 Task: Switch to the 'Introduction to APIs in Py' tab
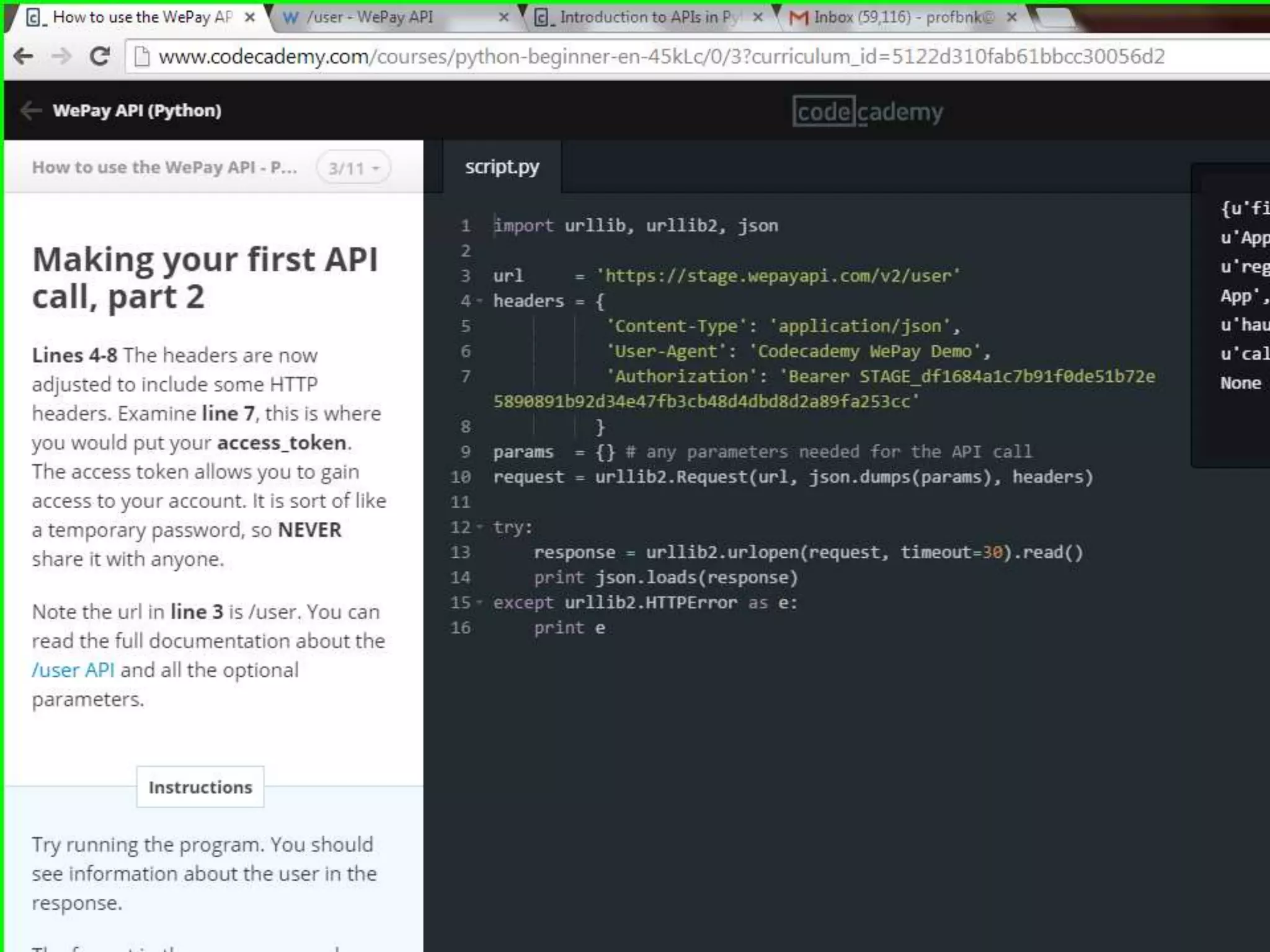click(x=650, y=17)
